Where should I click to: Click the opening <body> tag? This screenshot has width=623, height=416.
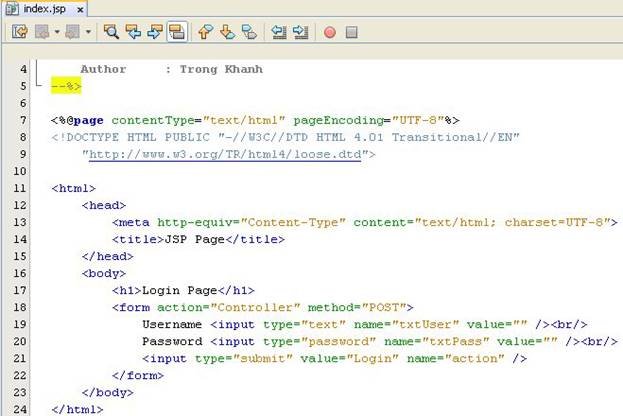104,273
